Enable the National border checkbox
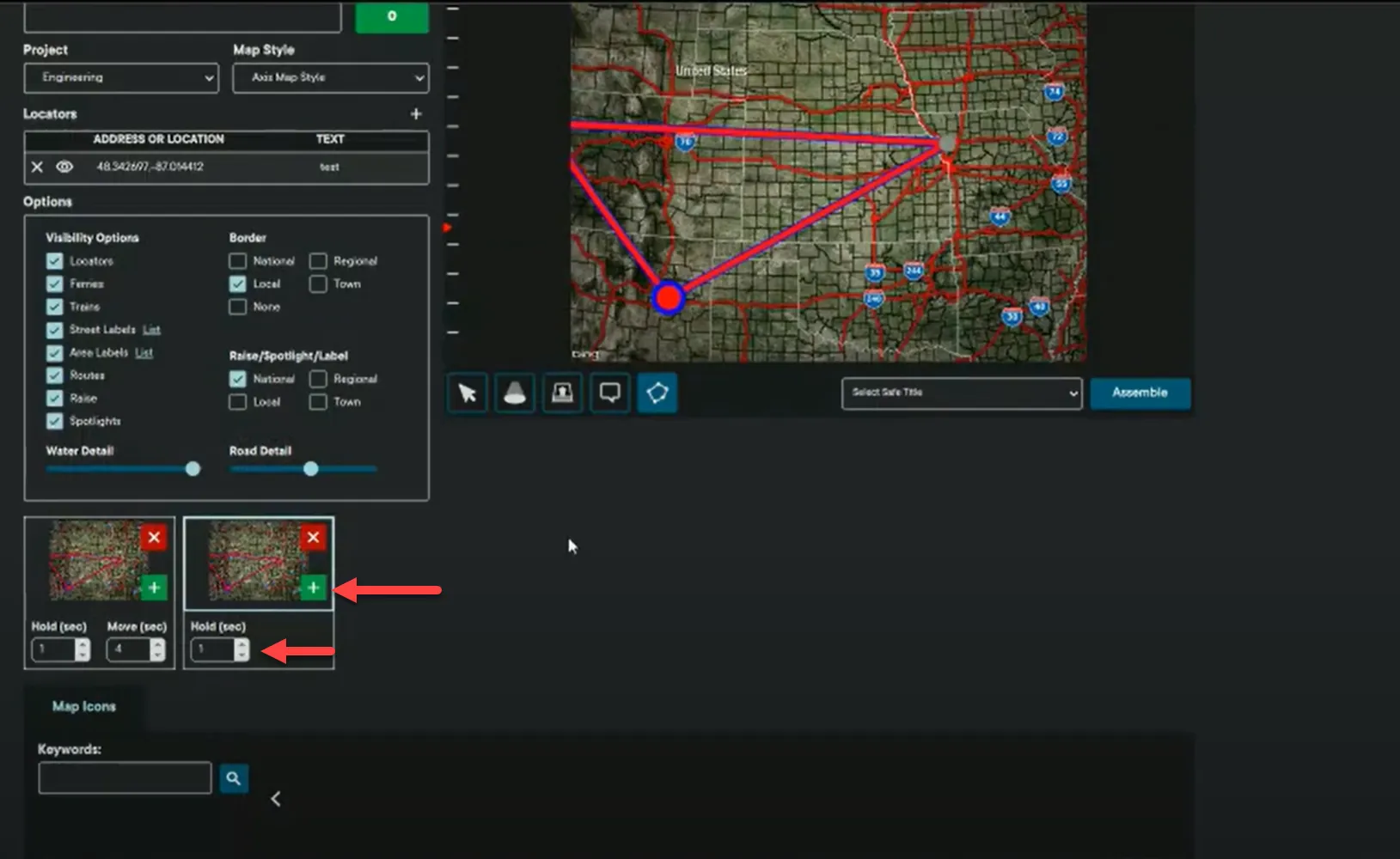Screen dimensions: 1400x859 click(x=238, y=260)
